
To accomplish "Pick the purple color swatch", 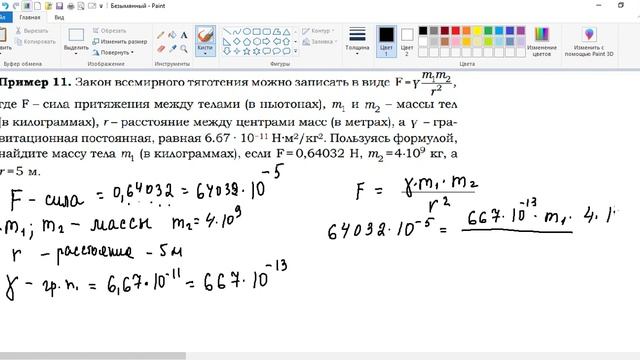I will (521, 31).
